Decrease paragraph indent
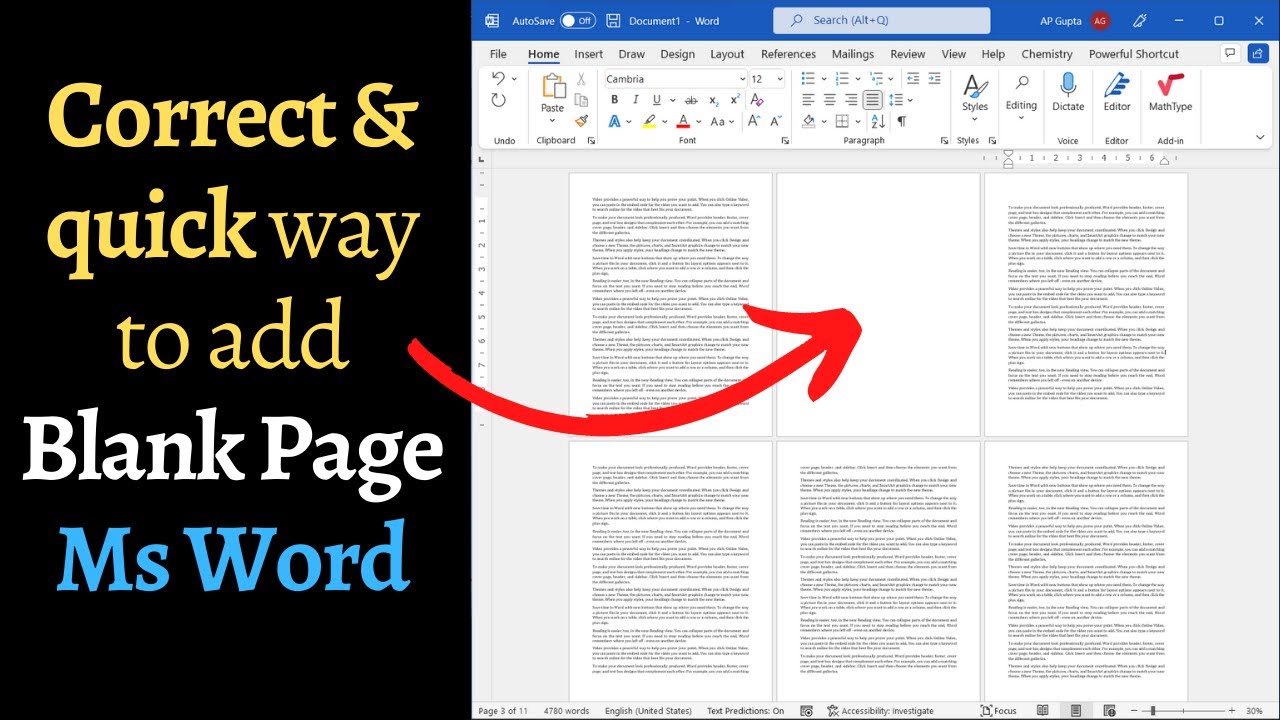This screenshot has width=1280, height=720. pyautogui.click(x=912, y=79)
